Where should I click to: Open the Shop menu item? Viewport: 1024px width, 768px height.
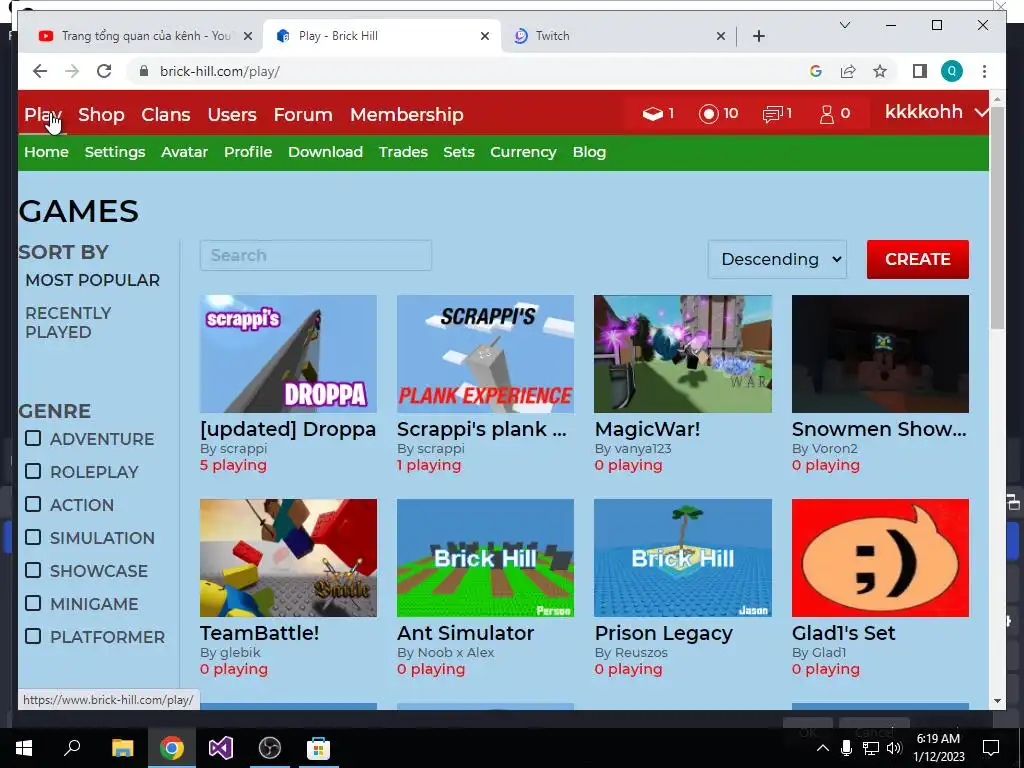click(x=101, y=114)
